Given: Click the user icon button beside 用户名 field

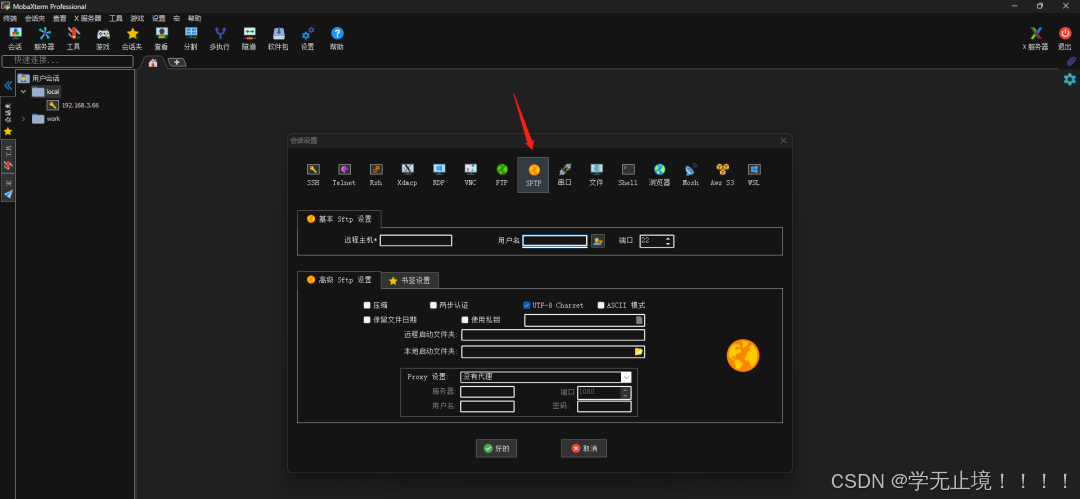Looking at the screenshot, I should [x=598, y=241].
